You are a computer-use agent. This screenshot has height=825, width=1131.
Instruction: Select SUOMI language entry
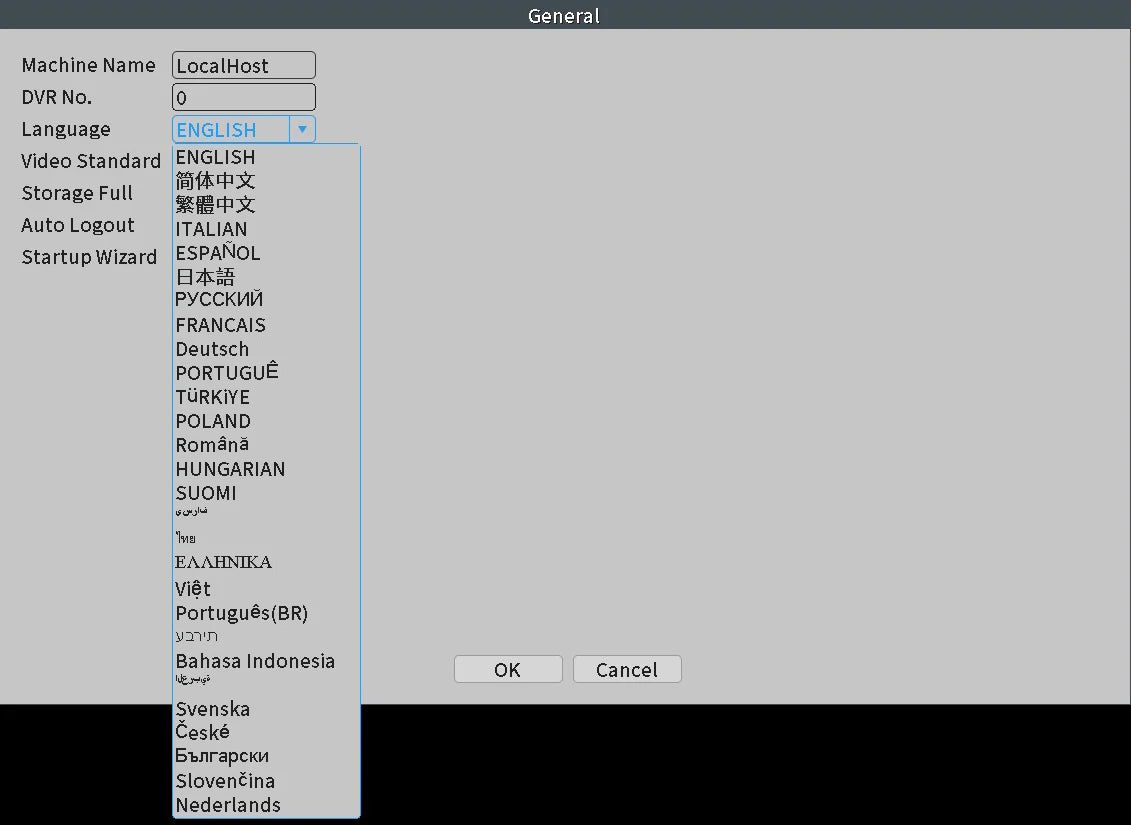tap(266, 493)
